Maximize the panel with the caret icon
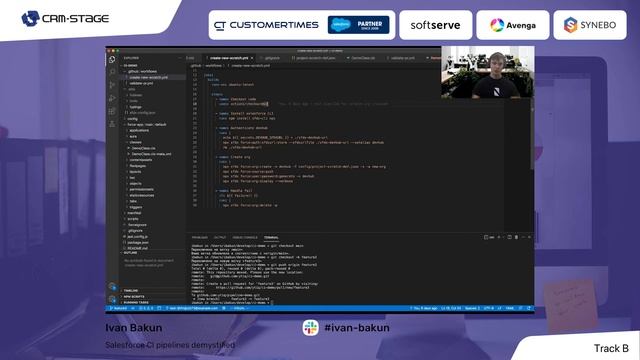The height and width of the screenshot is (360, 640). pyautogui.click(x=523, y=237)
